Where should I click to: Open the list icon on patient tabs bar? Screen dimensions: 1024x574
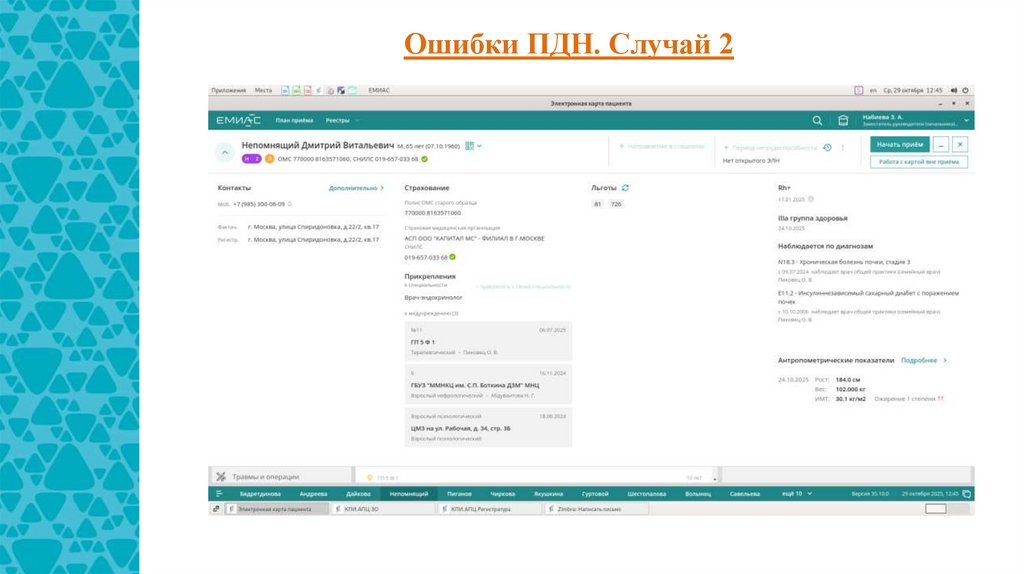coord(219,494)
